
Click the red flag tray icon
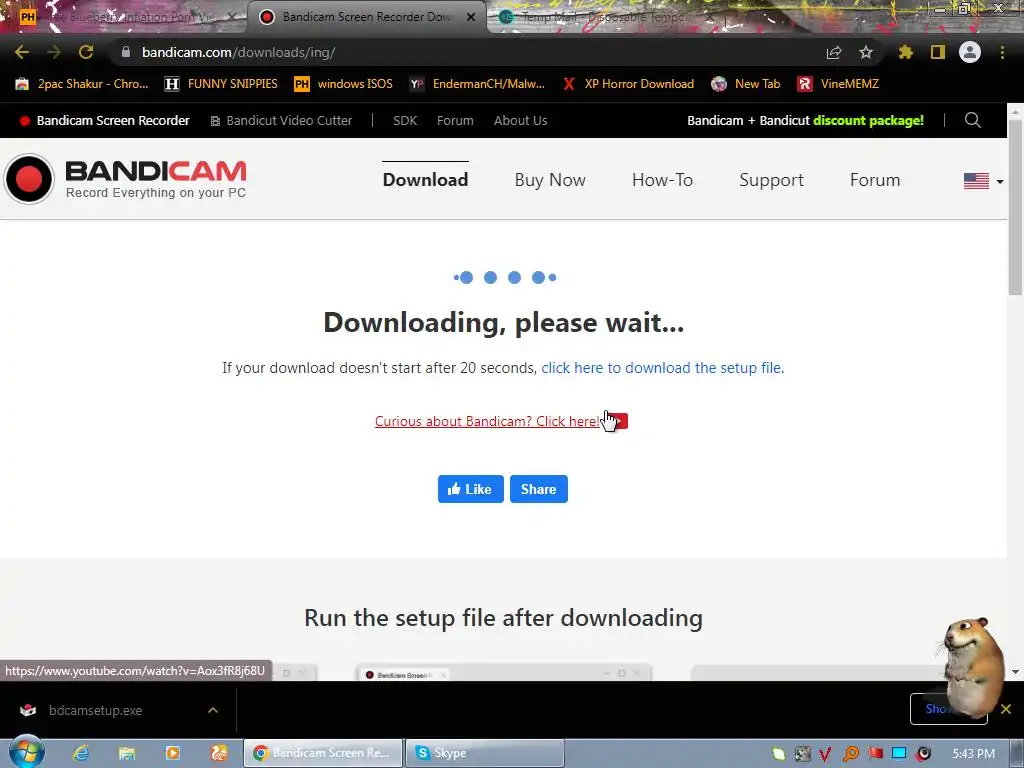pos(875,754)
